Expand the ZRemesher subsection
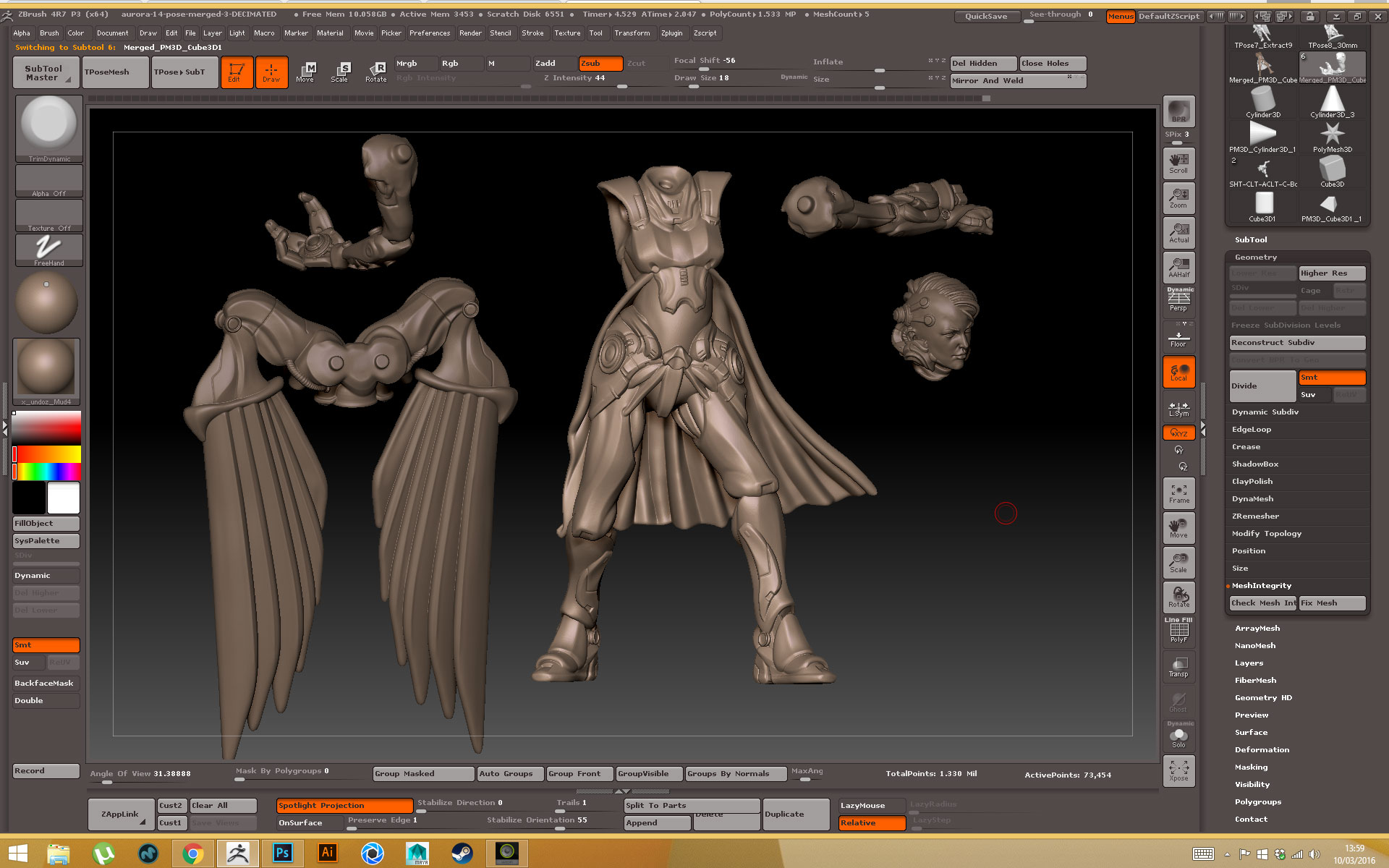Image resolution: width=1389 pixels, height=868 pixels. click(1255, 516)
